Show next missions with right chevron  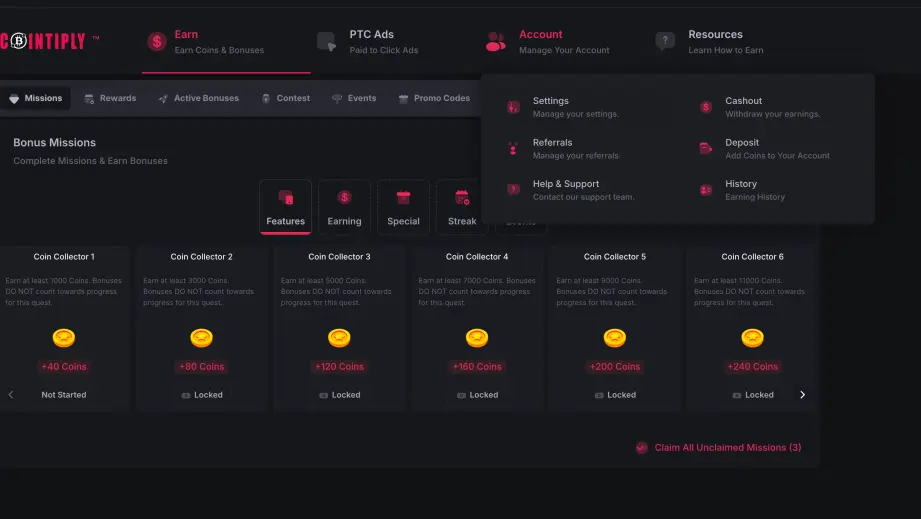[802, 395]
